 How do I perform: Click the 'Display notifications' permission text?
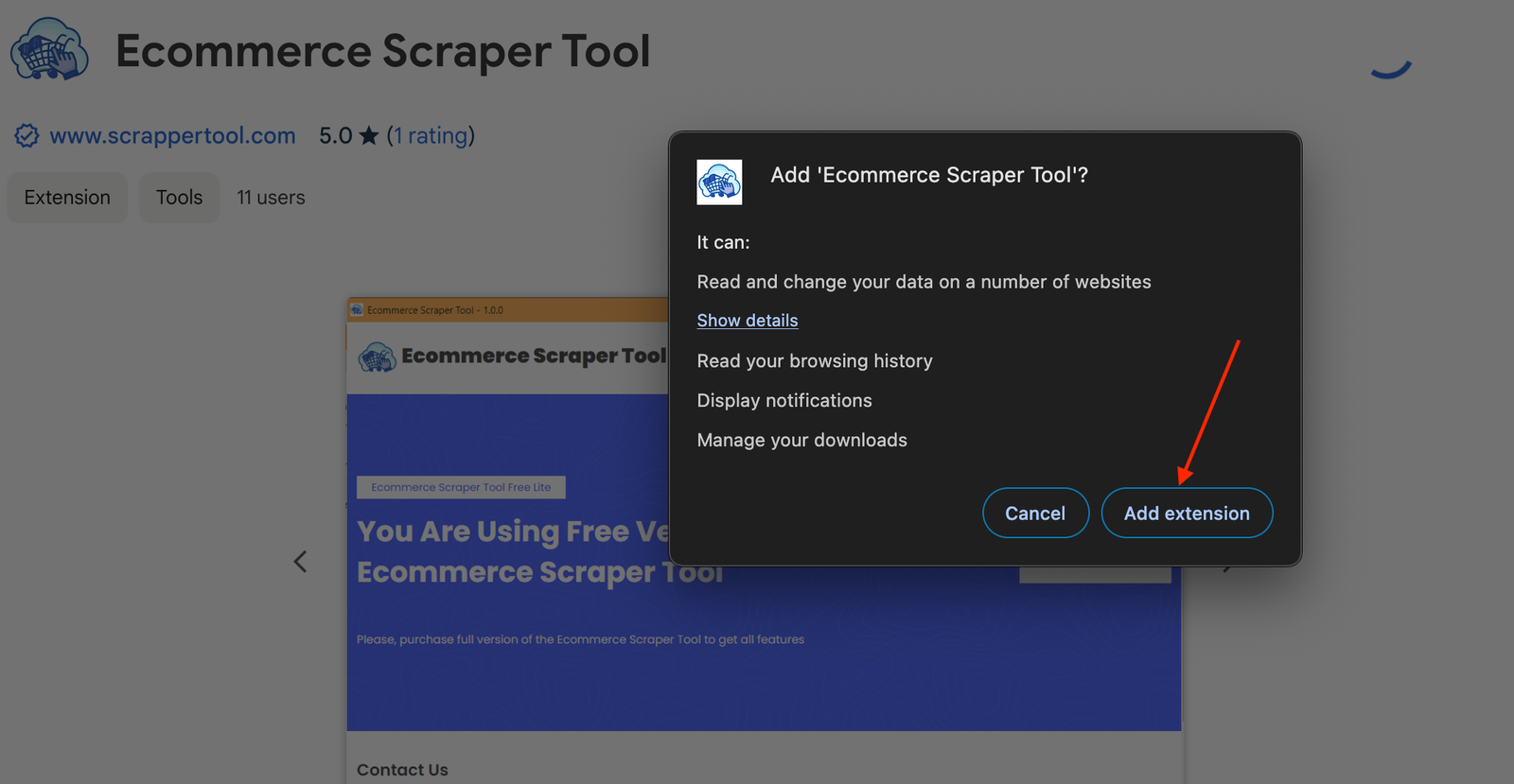click(784, 401)
